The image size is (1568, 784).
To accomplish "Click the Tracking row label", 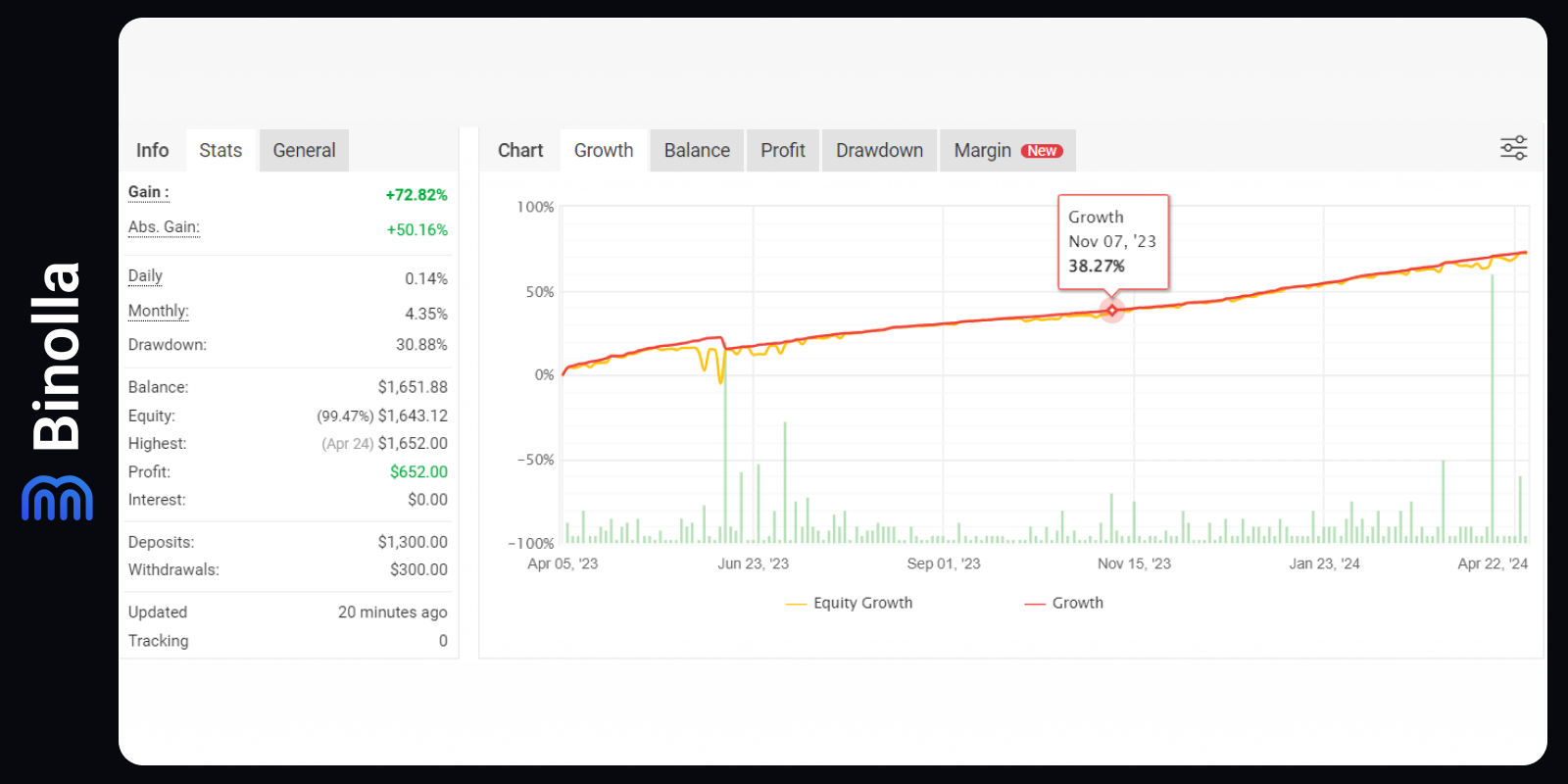I will click(x=159, y=641).
